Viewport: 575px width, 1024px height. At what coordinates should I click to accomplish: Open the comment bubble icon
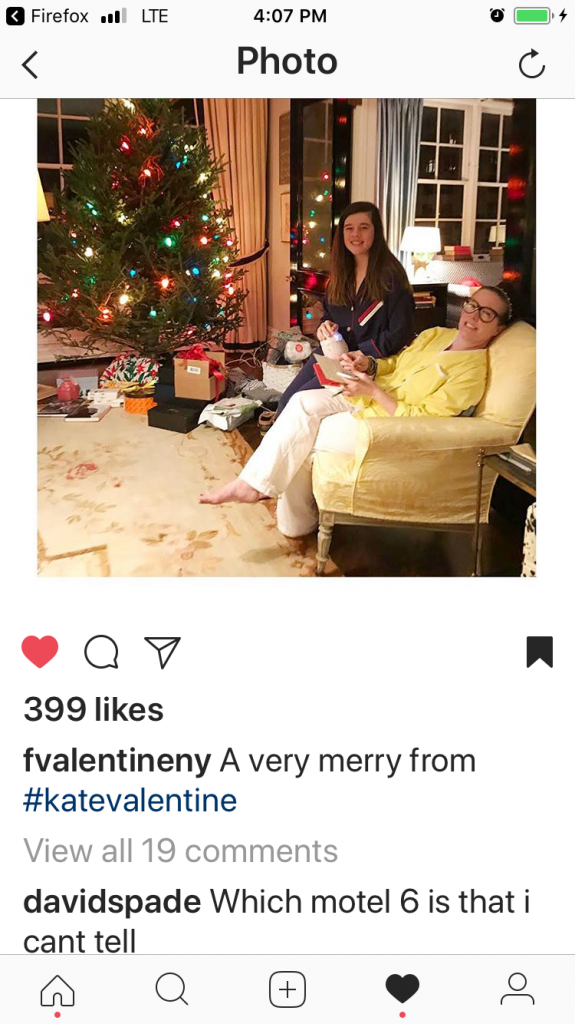(x=101, y=652)
